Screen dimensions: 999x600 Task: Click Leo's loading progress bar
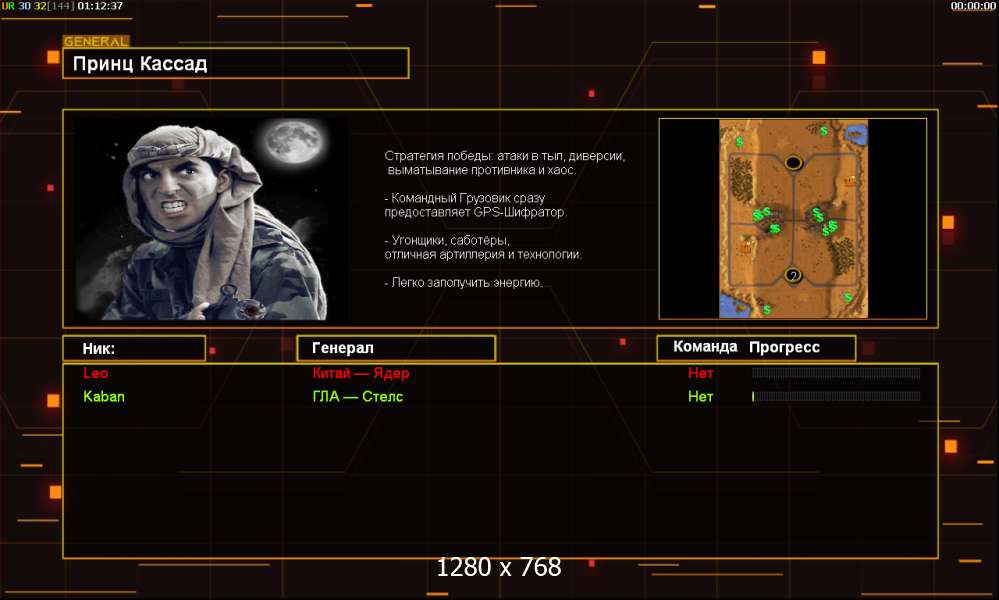836,373
